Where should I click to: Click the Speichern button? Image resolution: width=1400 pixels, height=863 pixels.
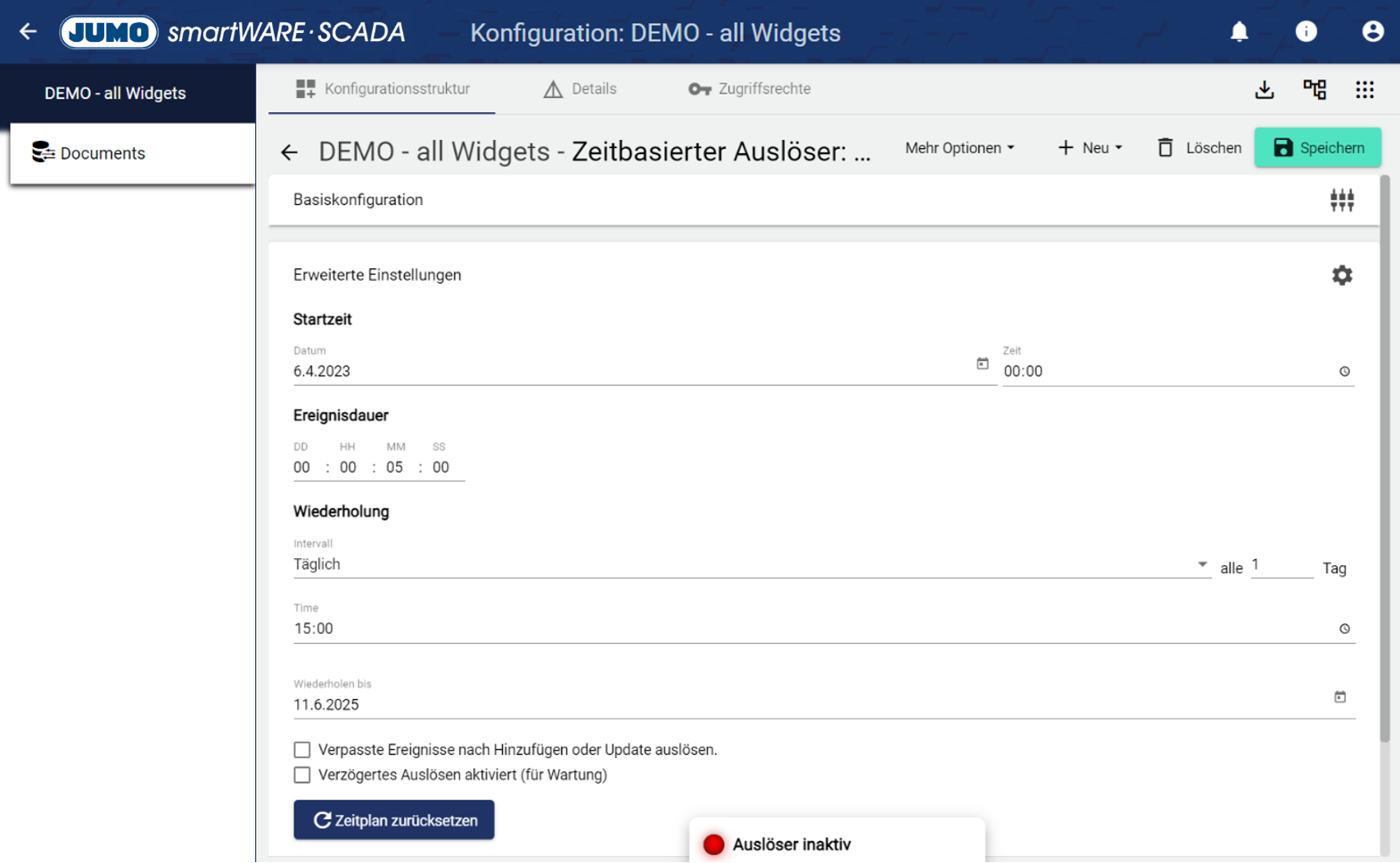(x=1317, y=148)
